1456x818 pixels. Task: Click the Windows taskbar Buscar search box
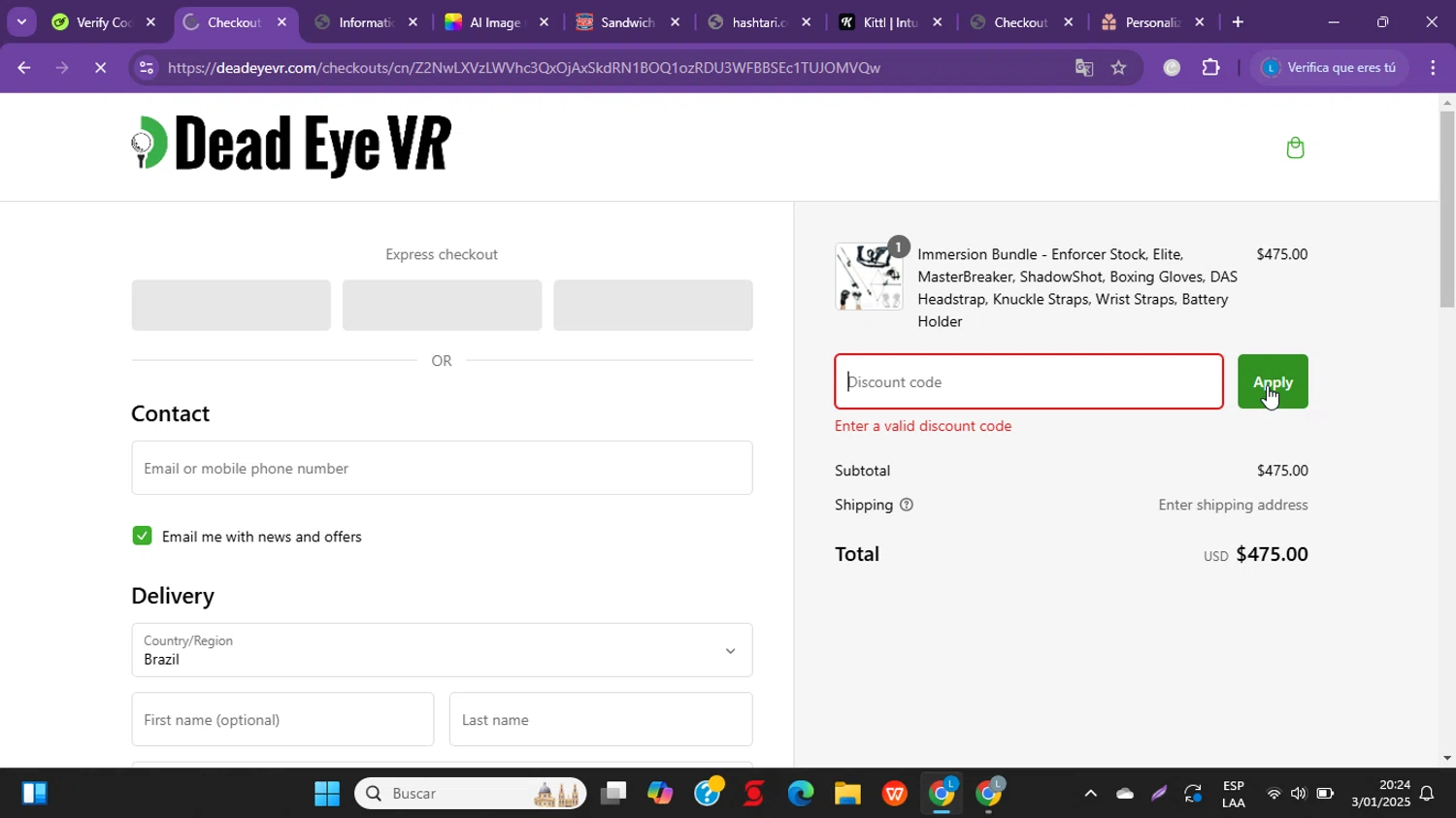471,794
